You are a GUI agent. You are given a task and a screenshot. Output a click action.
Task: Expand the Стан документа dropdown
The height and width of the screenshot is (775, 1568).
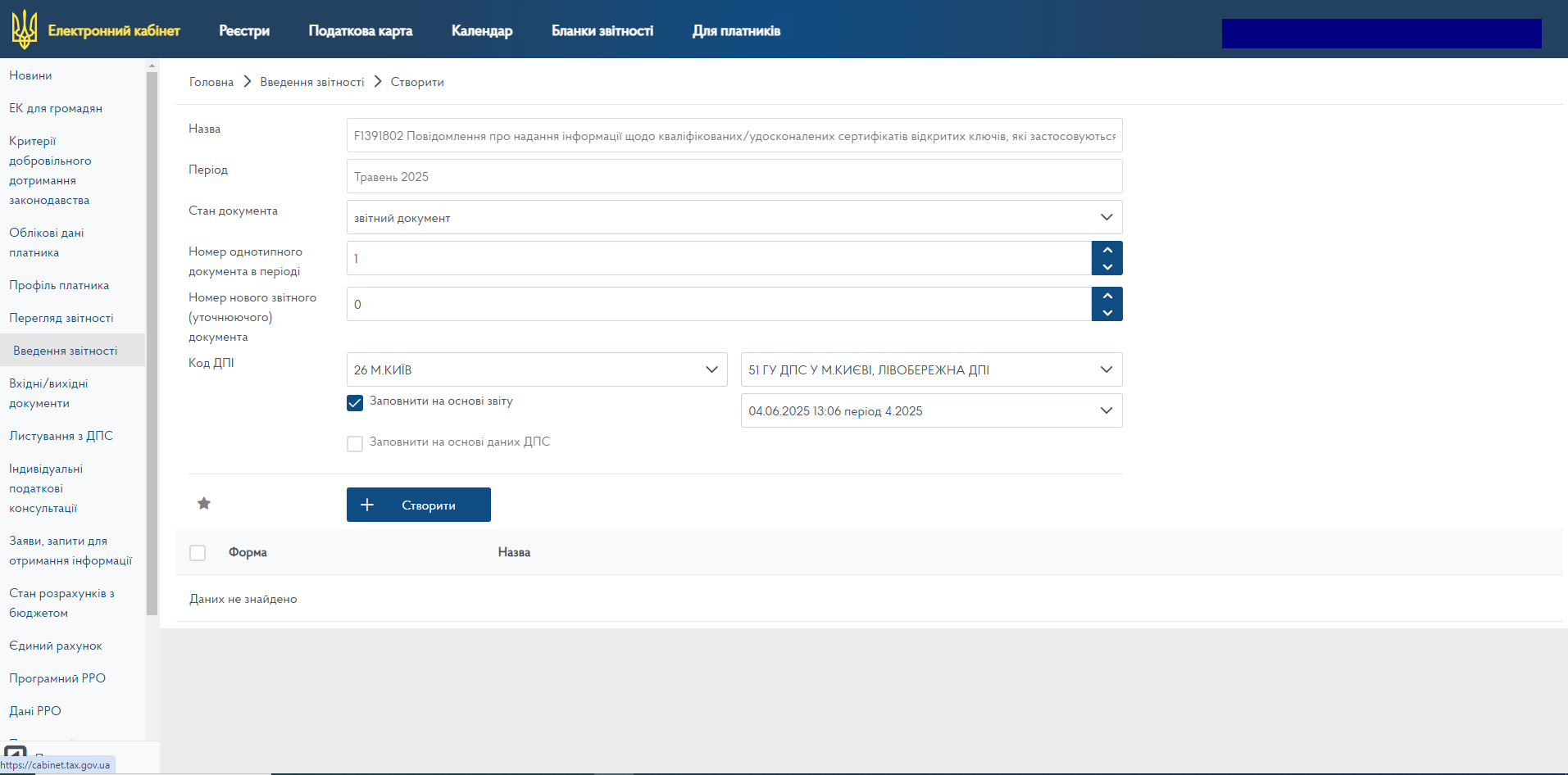pyautogui.click(x=1106, y=217)
